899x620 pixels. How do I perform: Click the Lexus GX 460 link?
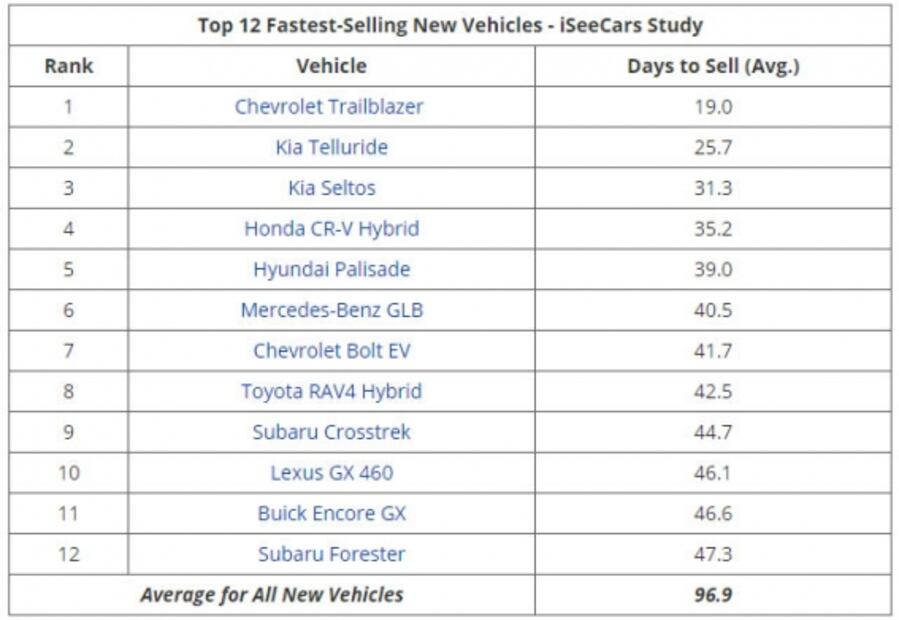pos(331,473)
